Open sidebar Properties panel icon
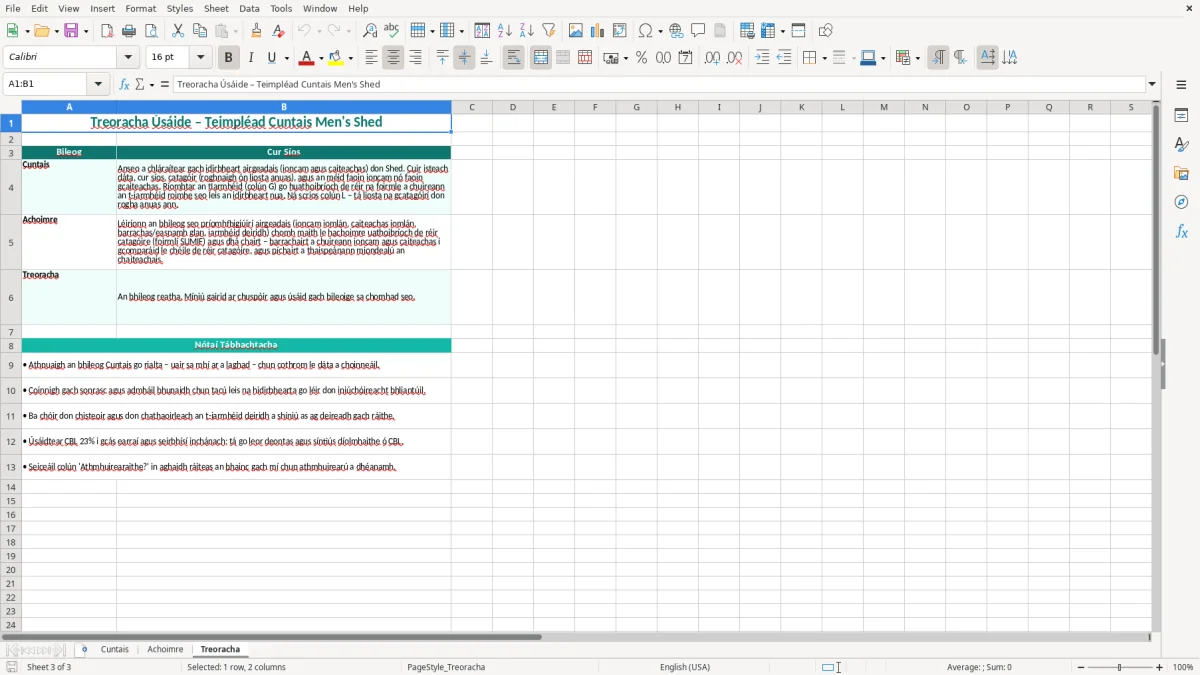1200x675 pixels. [1181, 116]
